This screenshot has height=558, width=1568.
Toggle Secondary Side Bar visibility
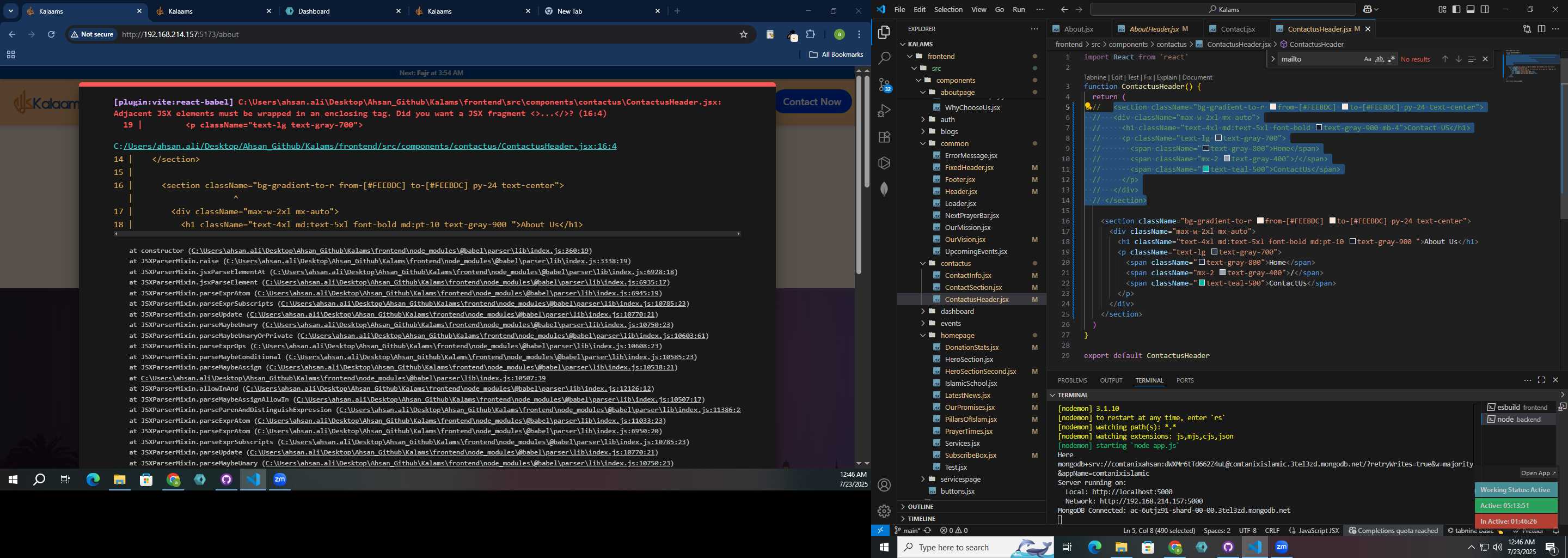click(x=1485, y=10)
